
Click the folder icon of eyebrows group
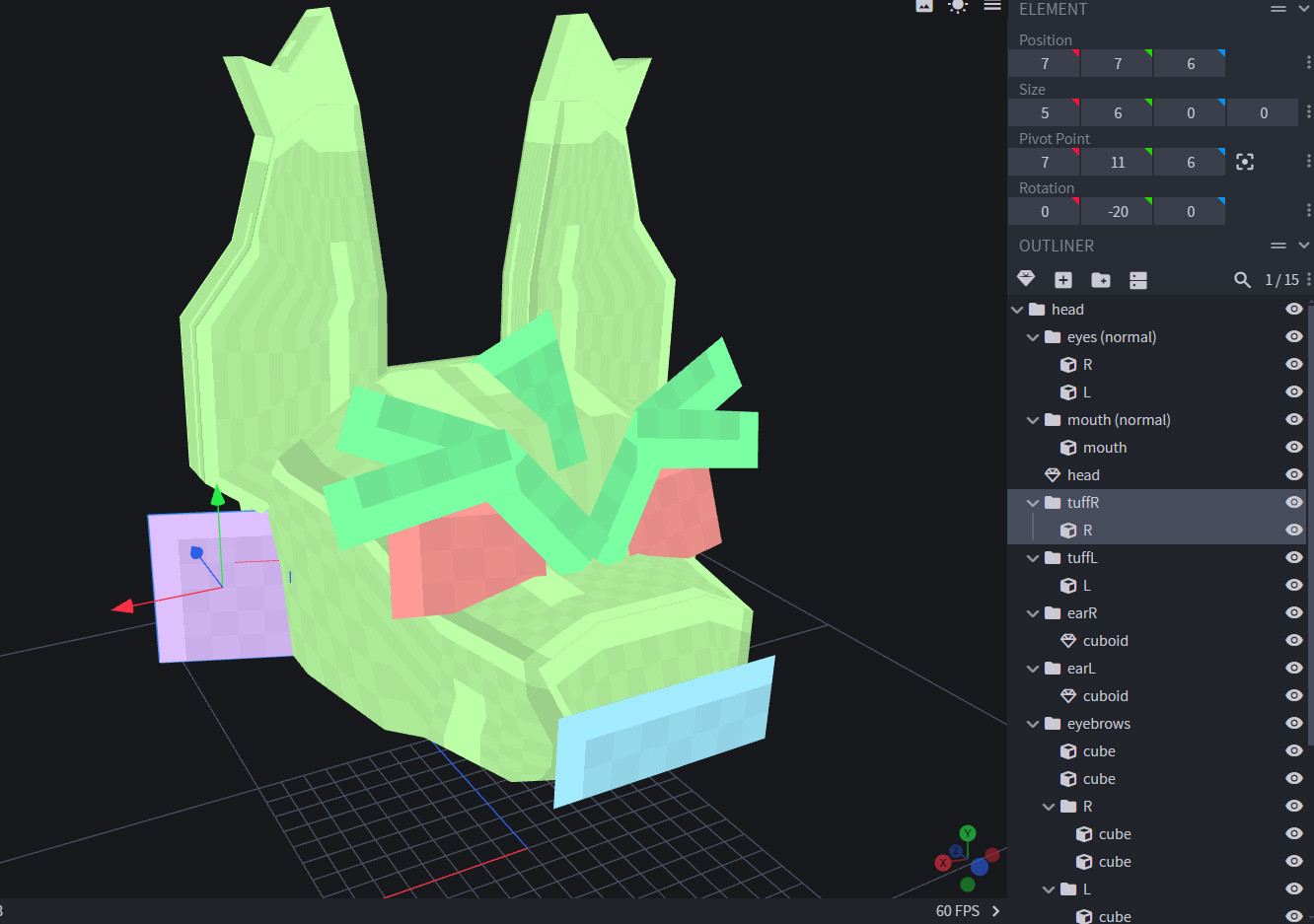point(1053,724)
